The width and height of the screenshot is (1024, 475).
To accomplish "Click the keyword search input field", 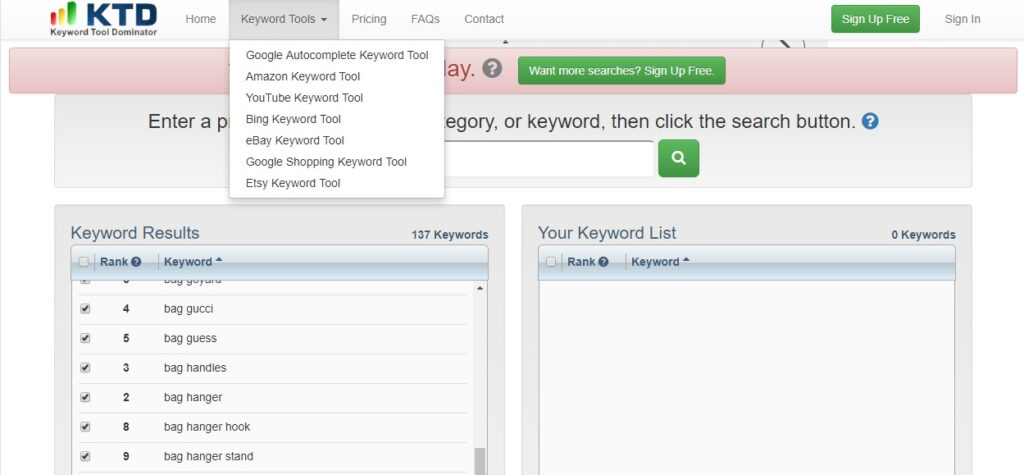I will [549, 158].
